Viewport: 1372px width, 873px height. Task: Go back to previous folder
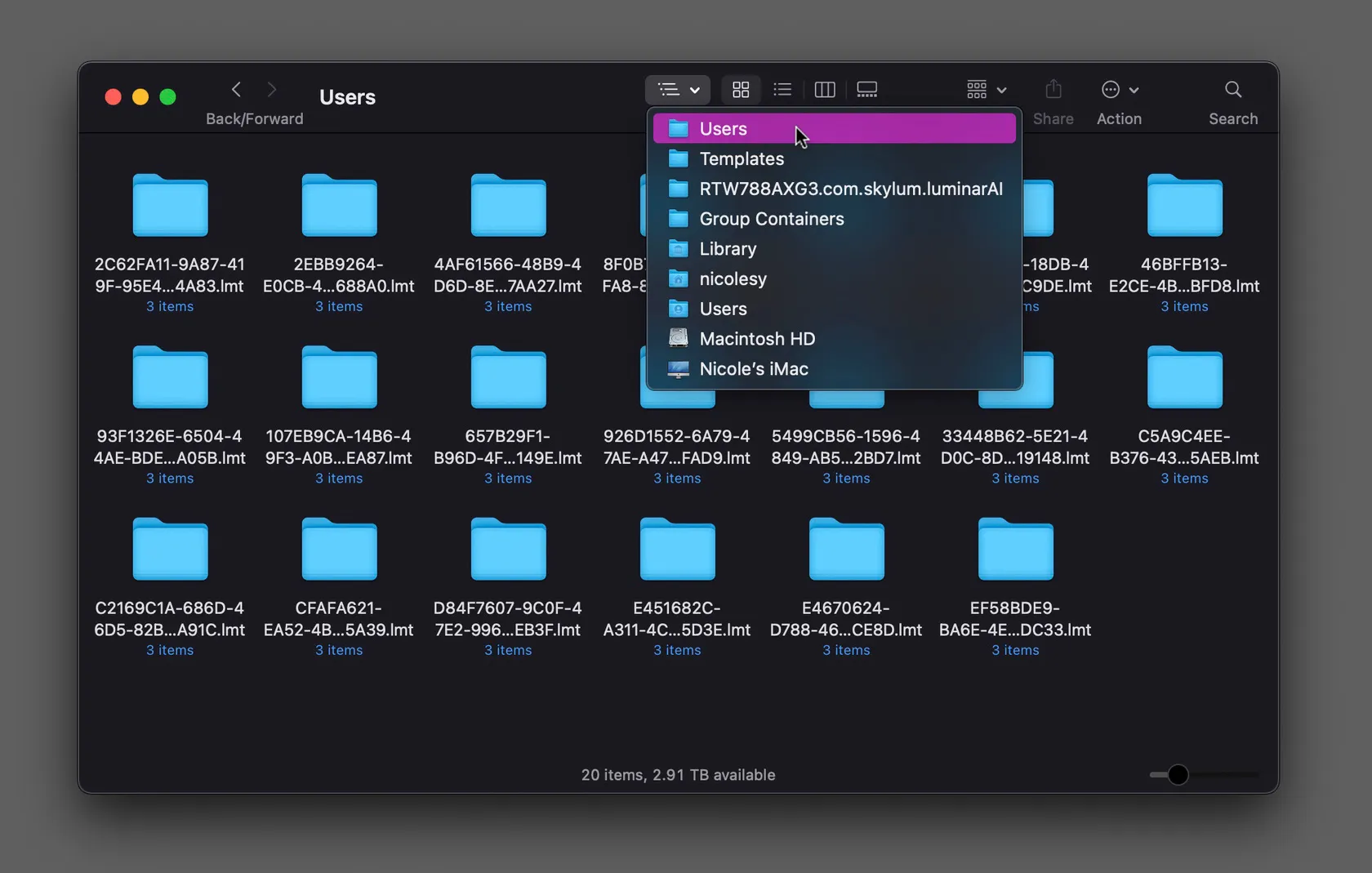236,90
